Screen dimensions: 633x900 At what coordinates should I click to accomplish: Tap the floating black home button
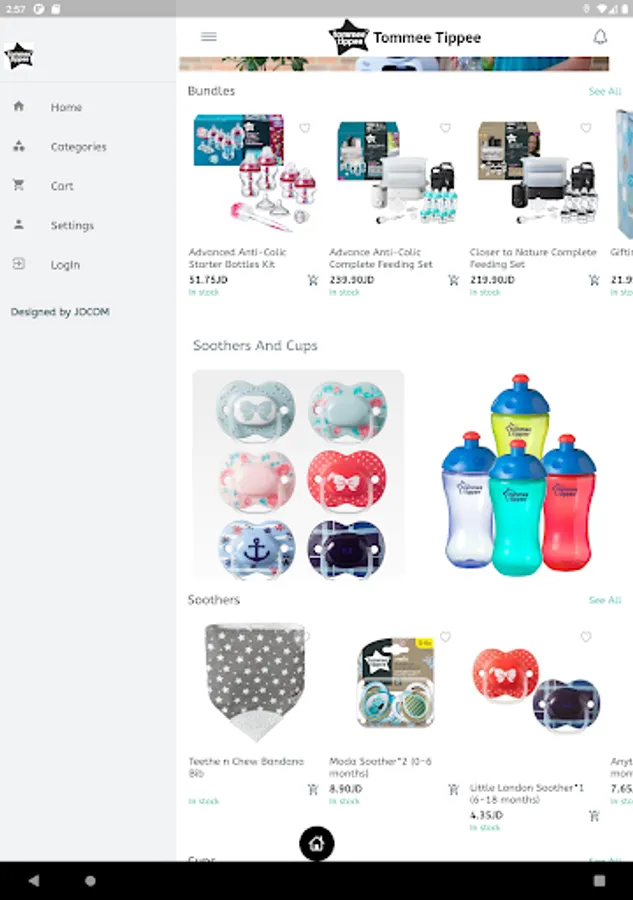[316, 843]
